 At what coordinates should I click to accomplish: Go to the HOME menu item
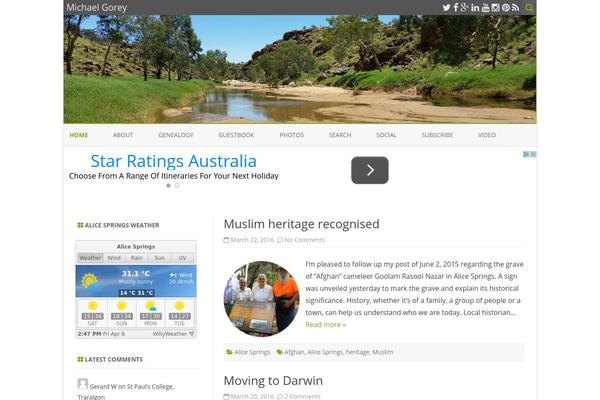[x=79, y=135]
